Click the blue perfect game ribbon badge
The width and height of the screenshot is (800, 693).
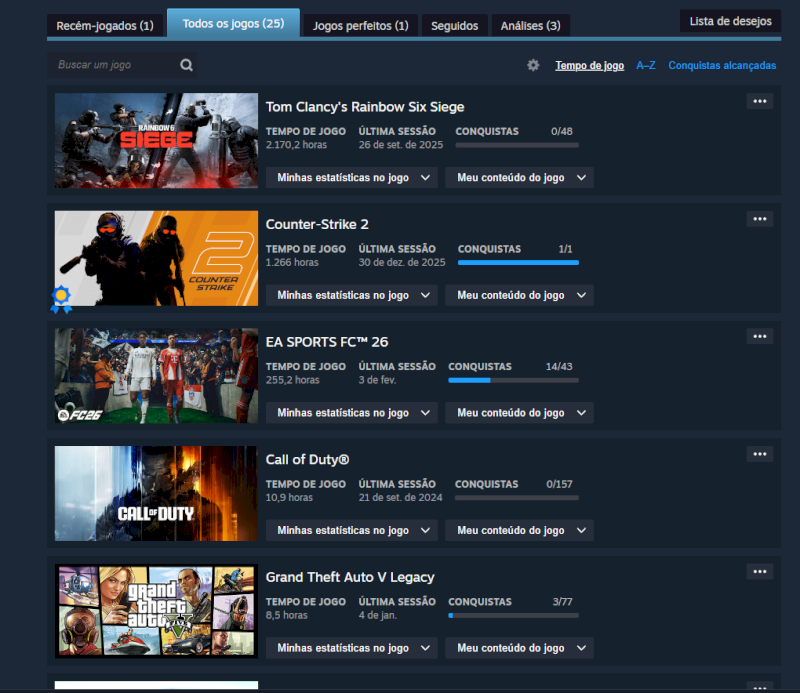click(x=63, y=295)
